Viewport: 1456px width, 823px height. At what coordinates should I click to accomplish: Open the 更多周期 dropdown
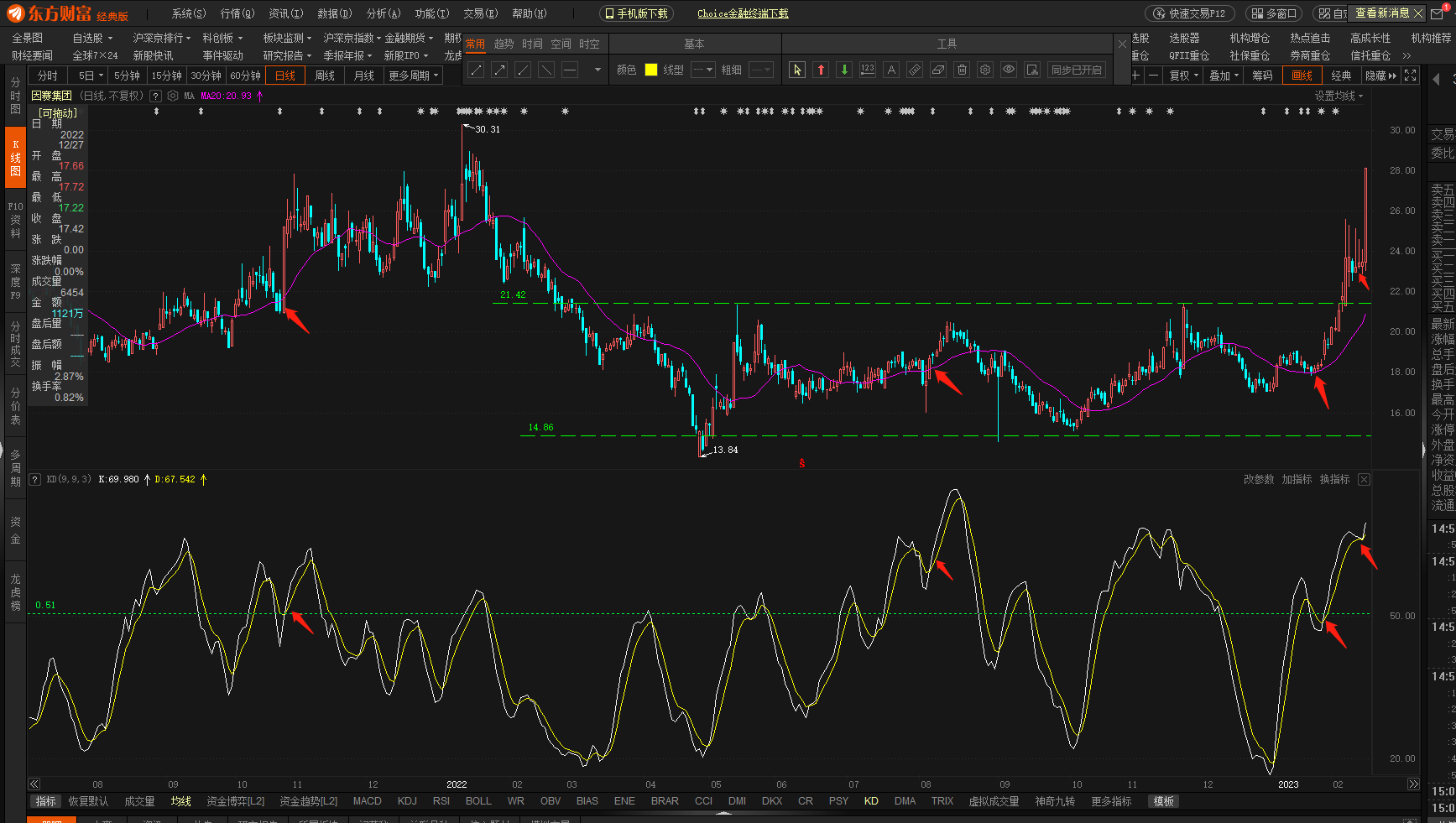pyautogui.click(x=414, y=76)
